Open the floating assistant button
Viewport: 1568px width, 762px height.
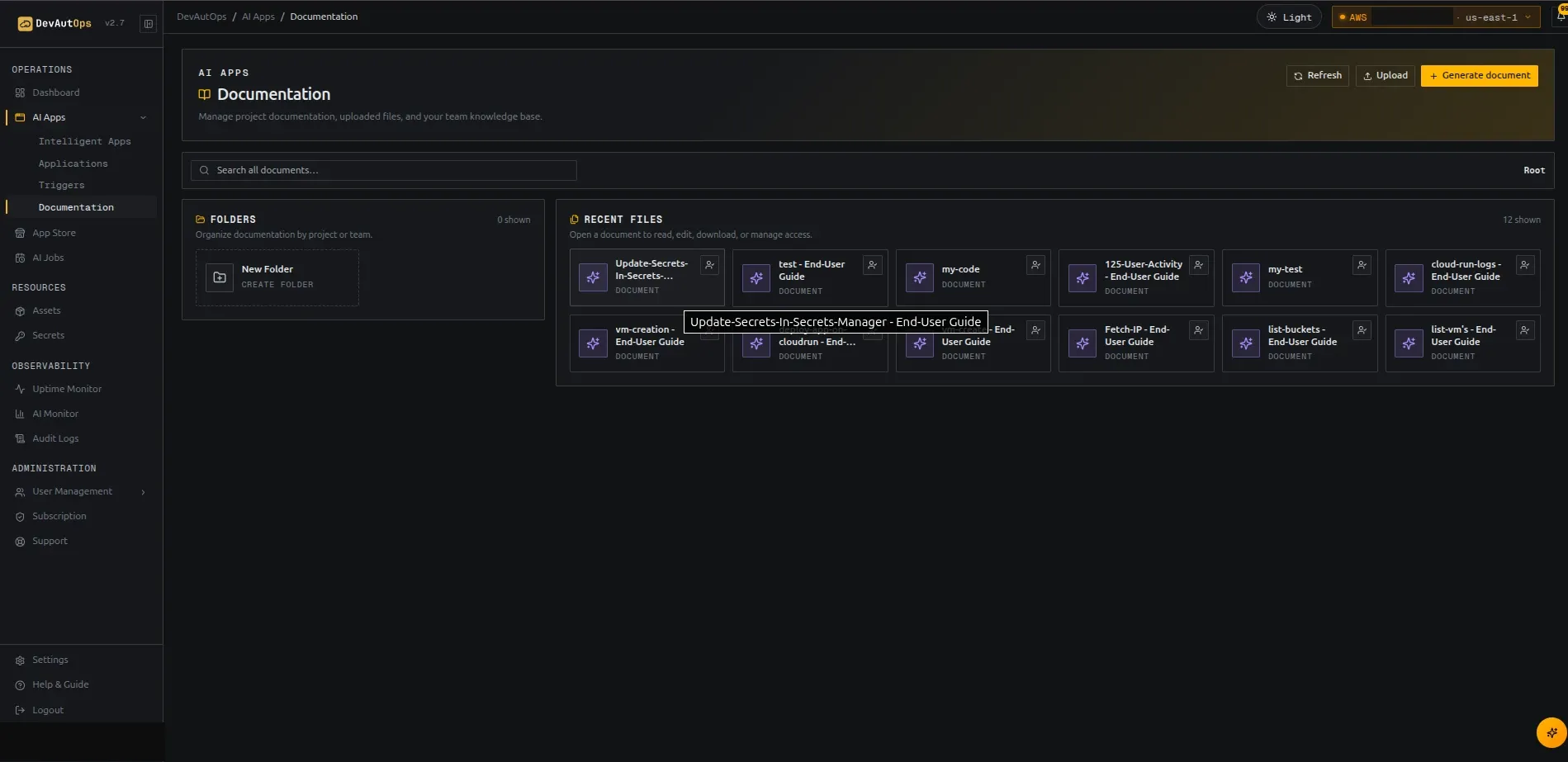[x=1551, y=732]
